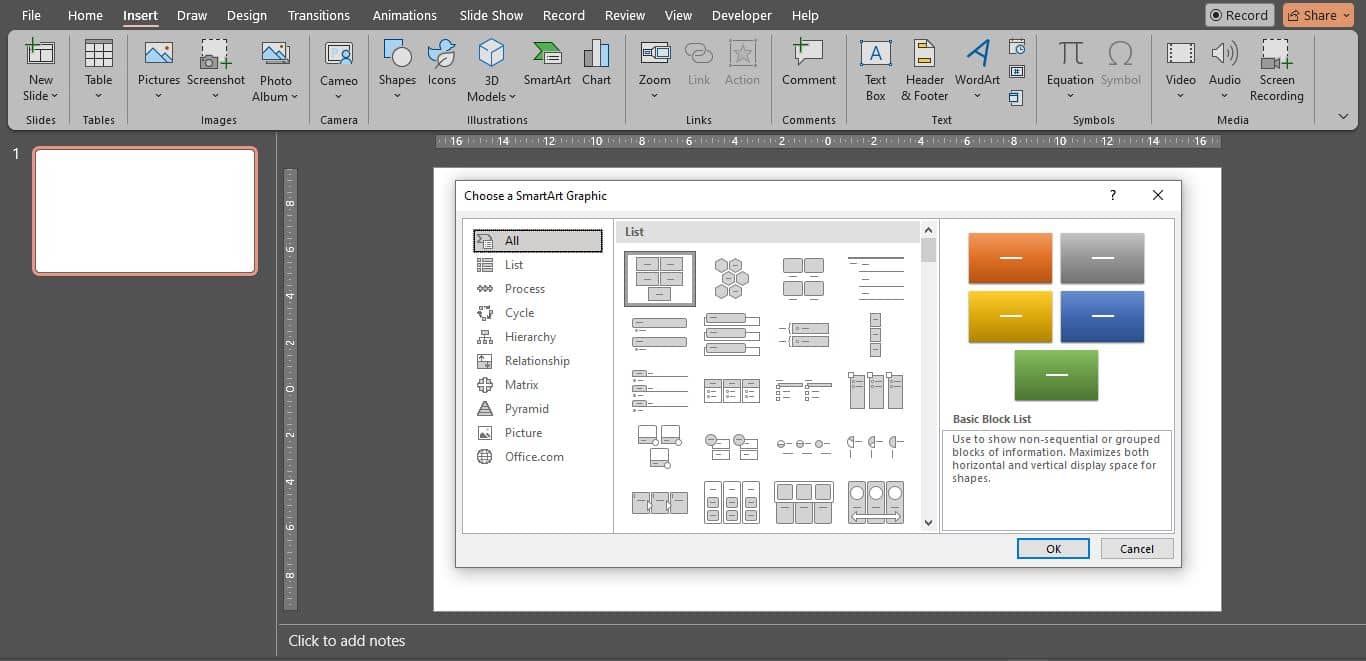Choose the hexagon cluster SmartArt layout
Image resolution: width=1366 pixels, height=661 pixels.
(x=731, y=277)
